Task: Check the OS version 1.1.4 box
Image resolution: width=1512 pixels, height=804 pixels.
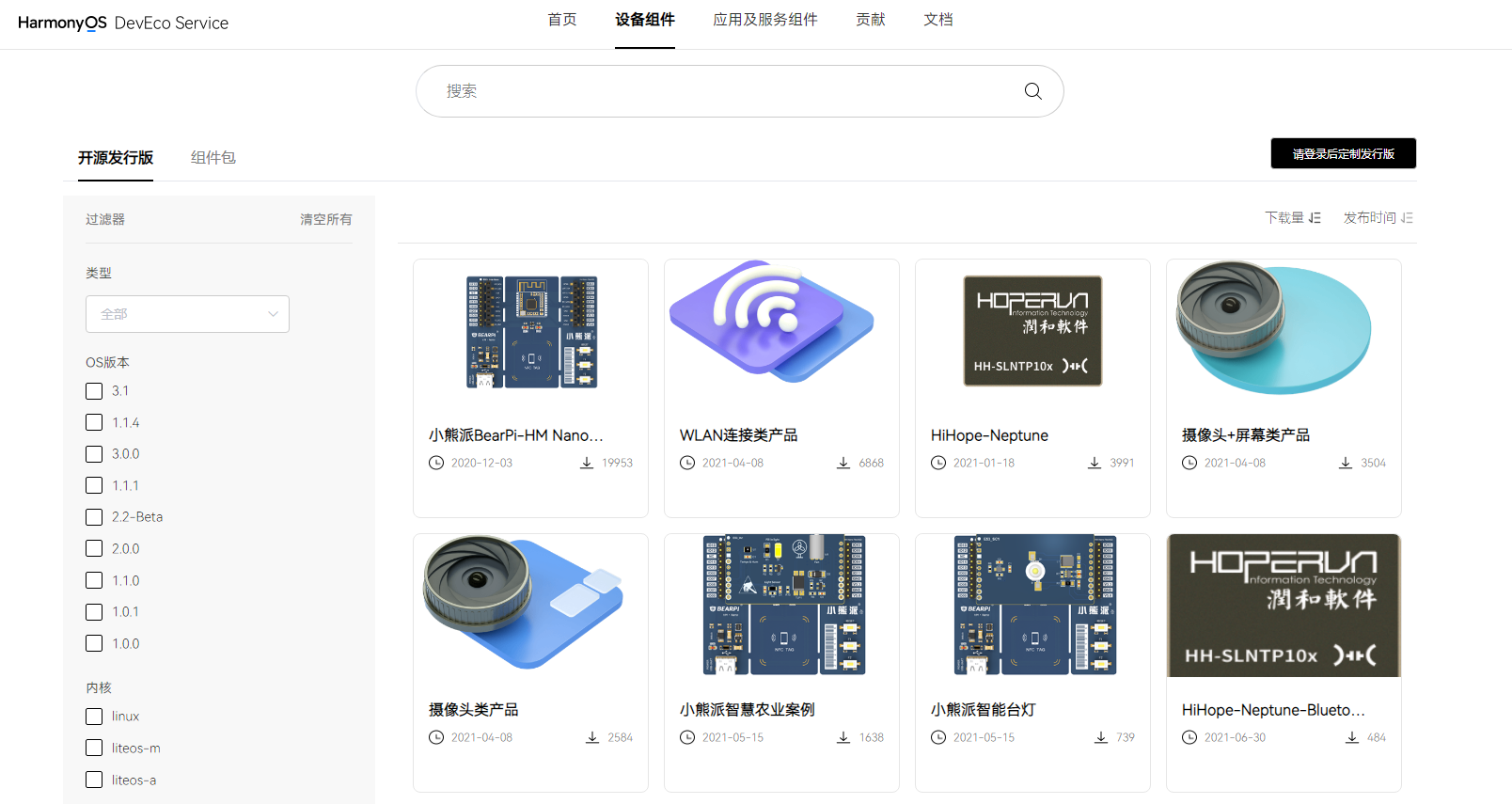Action: [94, 422]
